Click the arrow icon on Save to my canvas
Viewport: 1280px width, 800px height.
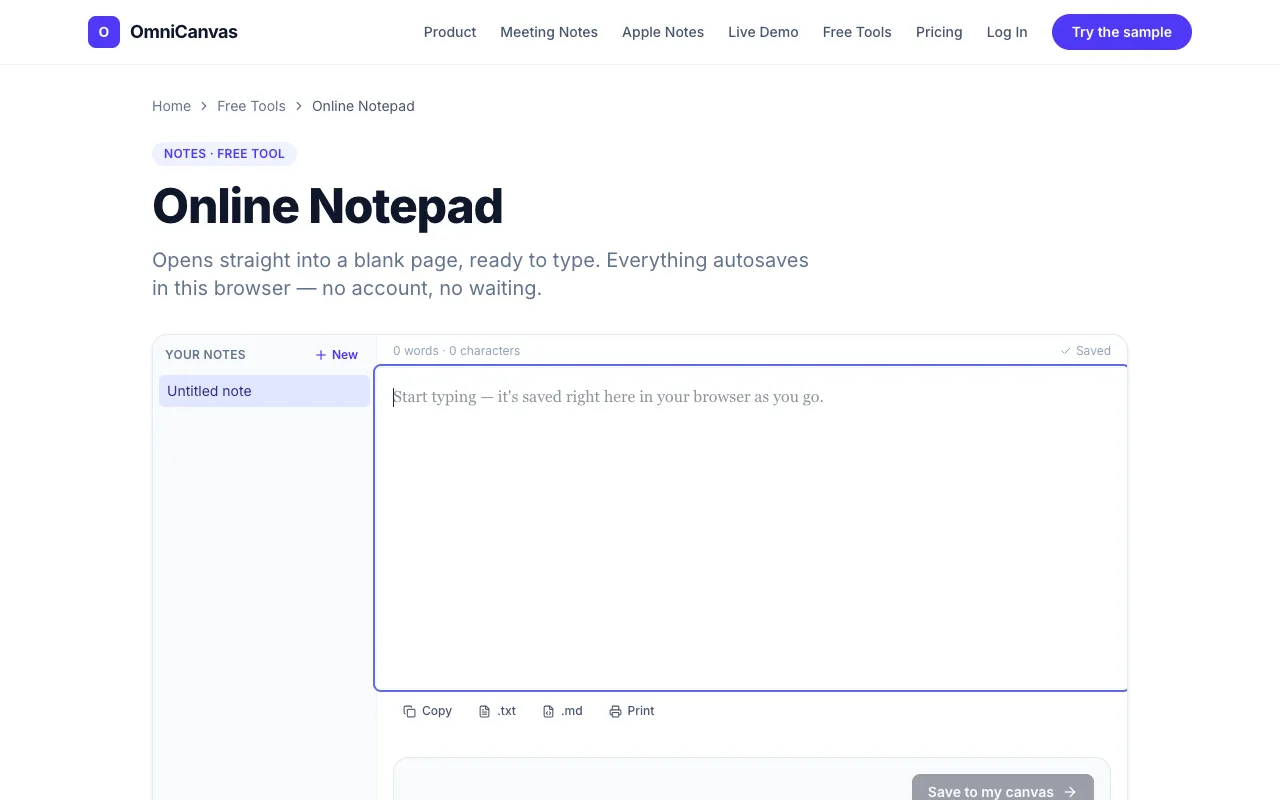pos(1071,792)
